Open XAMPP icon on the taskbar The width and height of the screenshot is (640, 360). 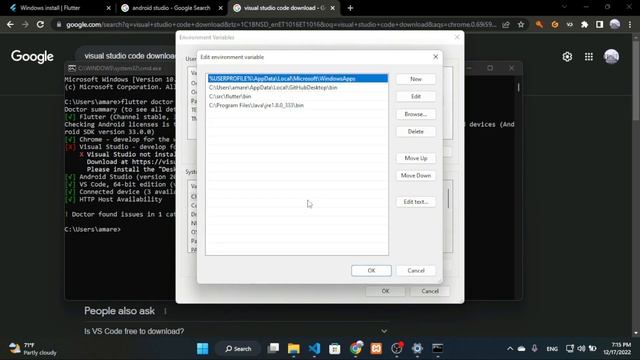376,349
